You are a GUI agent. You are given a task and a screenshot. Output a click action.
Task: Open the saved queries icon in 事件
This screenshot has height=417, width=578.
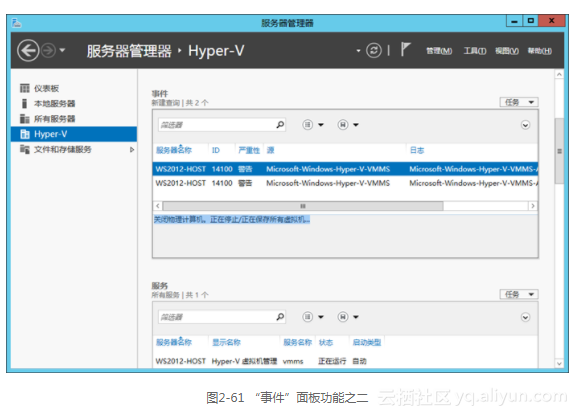343,125
